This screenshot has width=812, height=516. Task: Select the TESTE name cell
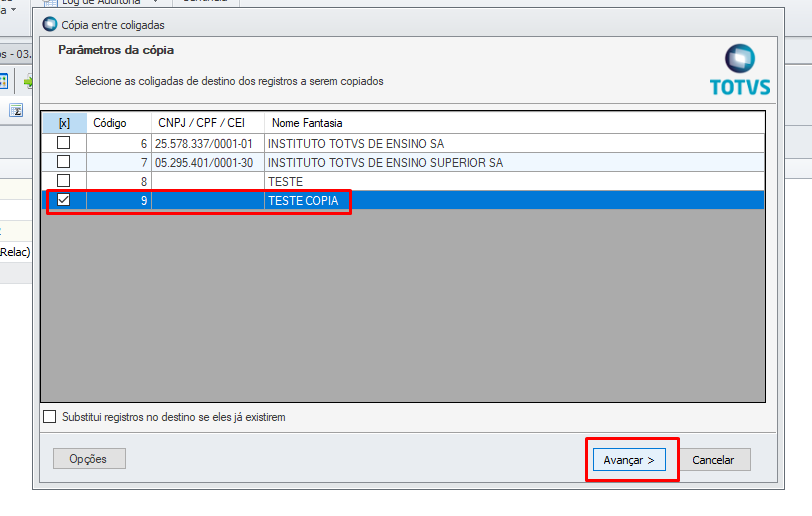click(514, 181)
